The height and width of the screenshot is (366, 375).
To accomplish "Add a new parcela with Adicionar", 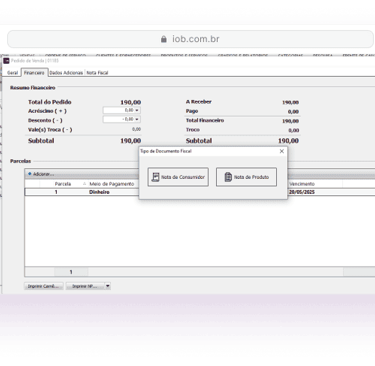I will (41, 174).
